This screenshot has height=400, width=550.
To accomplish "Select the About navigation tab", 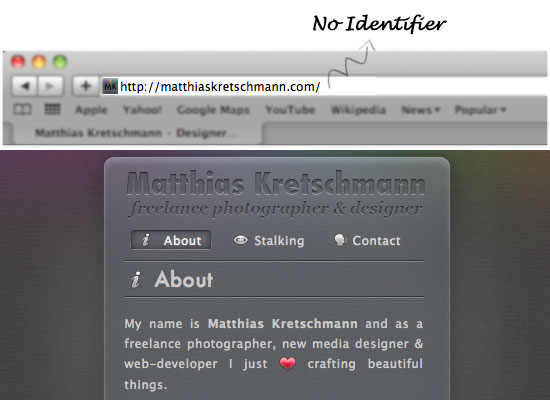I will pyautogui.click(x=171, y=240).
